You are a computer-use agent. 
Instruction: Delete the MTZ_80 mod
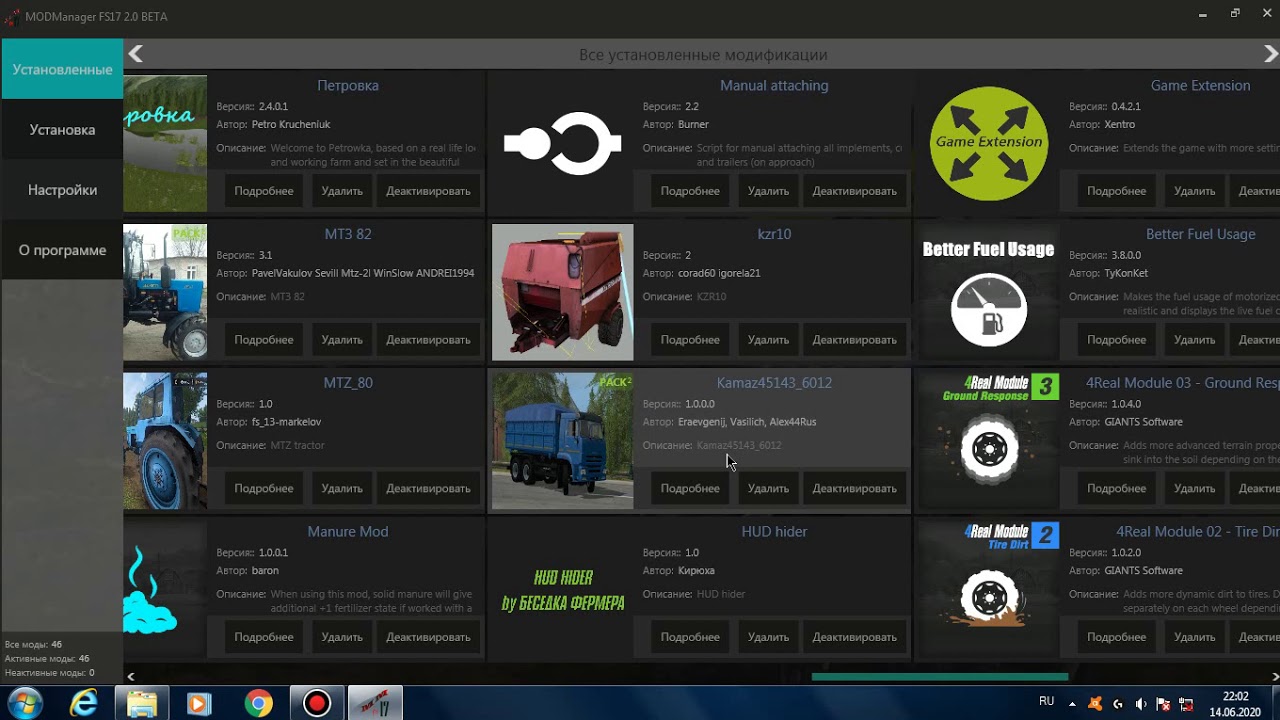point(342,489)
